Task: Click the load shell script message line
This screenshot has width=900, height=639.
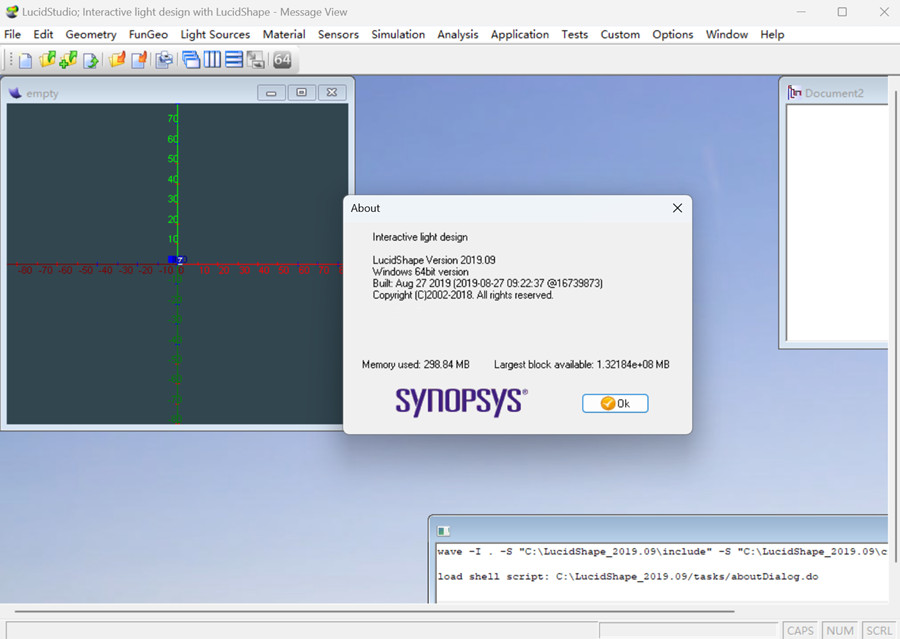Action: (627, 576)
